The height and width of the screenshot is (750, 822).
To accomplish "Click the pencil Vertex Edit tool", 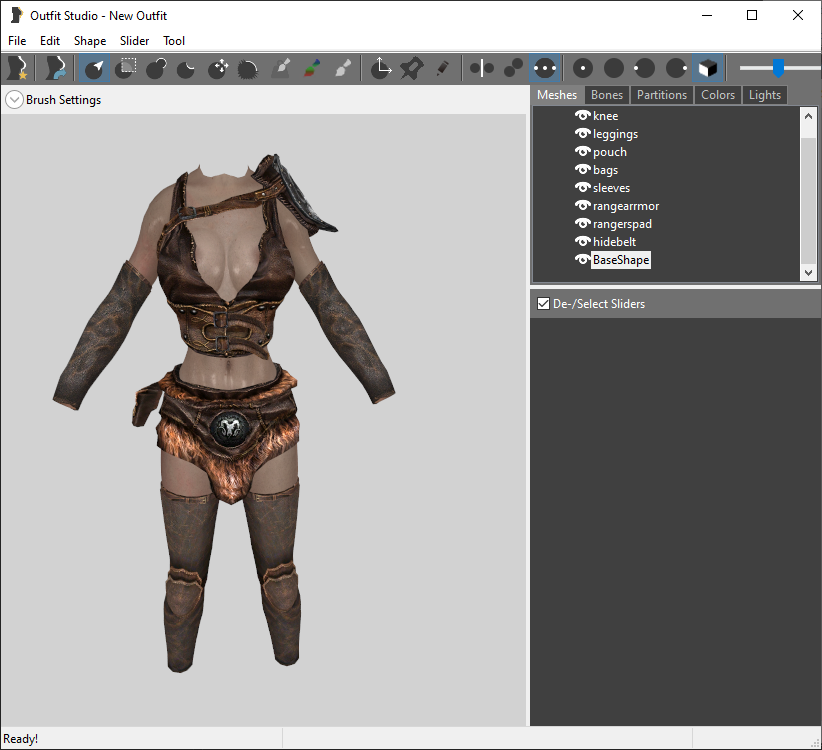I will [x=443, y=68].
